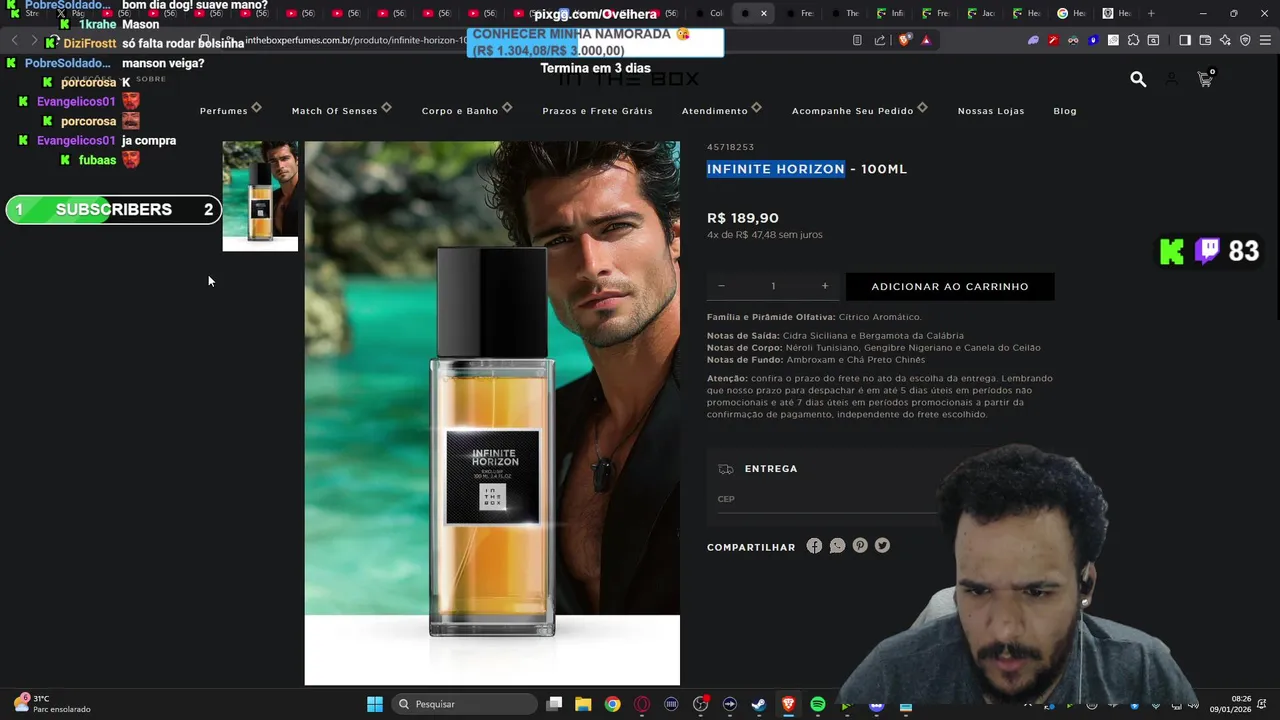
Task: Increase quantity with plus button
Action: 825,286
